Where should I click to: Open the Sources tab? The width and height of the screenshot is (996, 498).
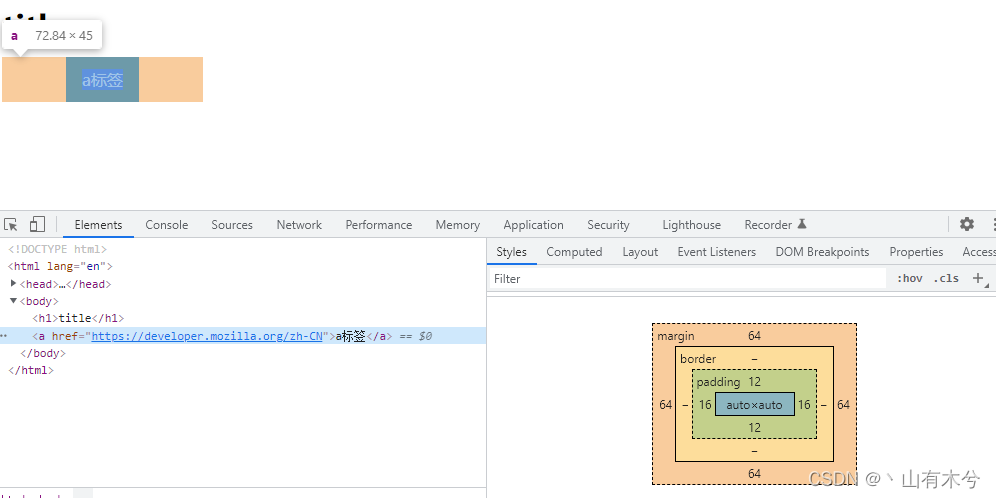pos(232,225)
